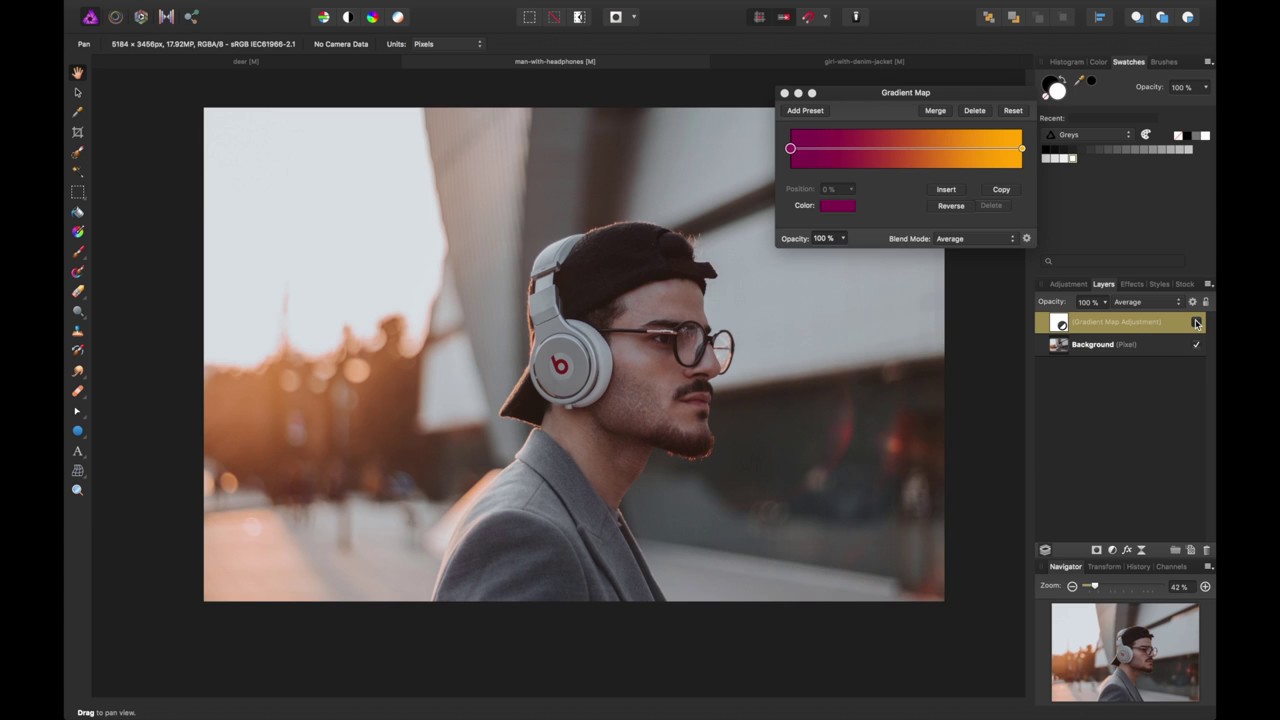1280x720 pixels.
Task: Select the blue Ellipse shape tool
Action: coord(77,431)
